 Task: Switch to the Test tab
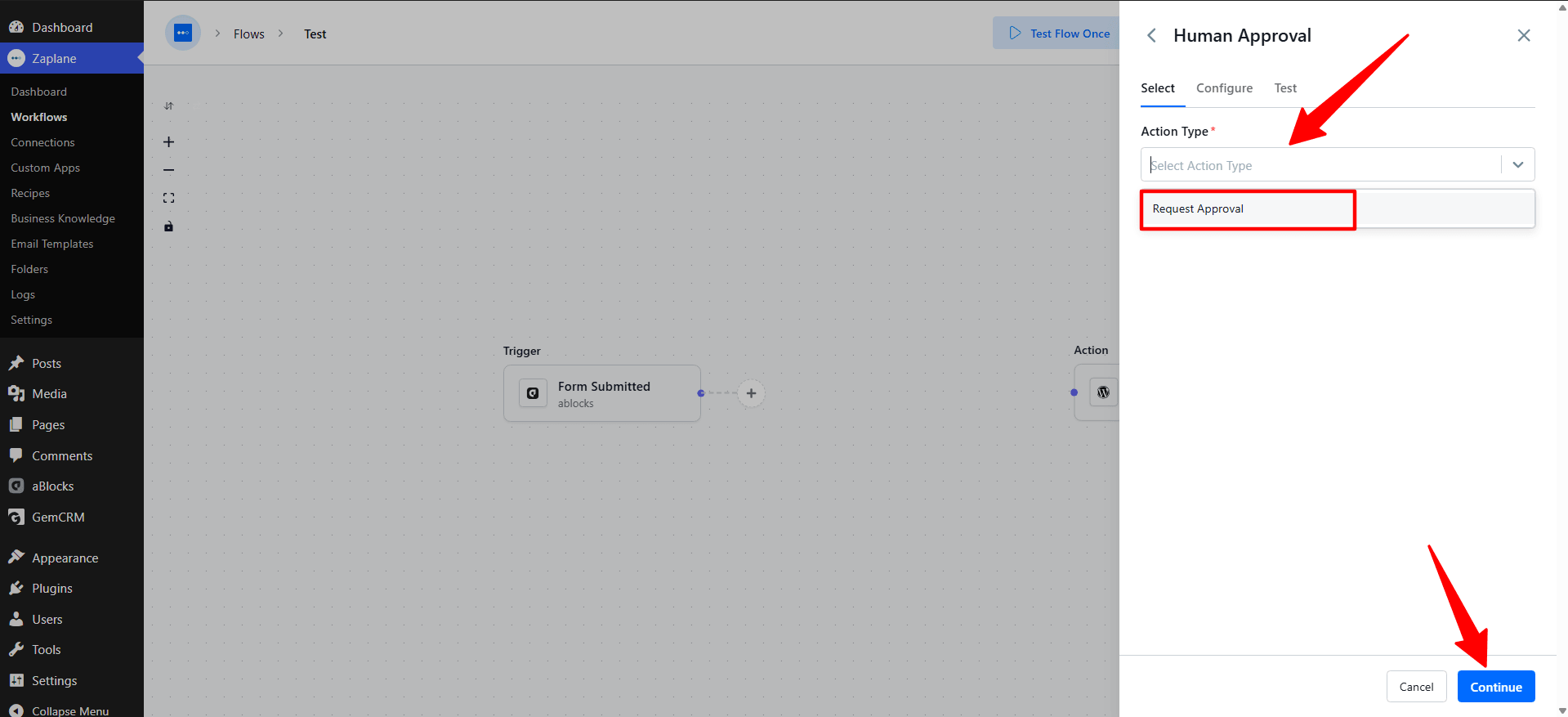tap(1285, 88)
